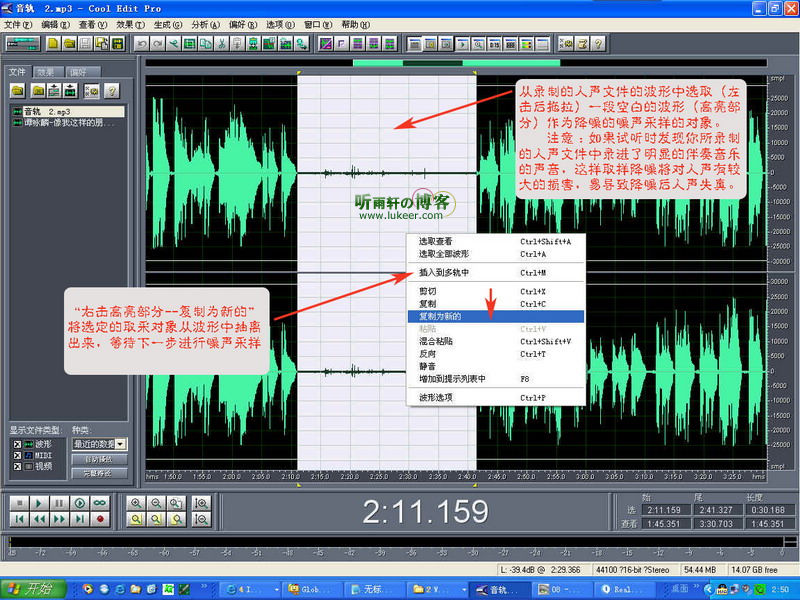Click the scissors Cut toolbar icon

pyautogui.click(x=221, y=44)
